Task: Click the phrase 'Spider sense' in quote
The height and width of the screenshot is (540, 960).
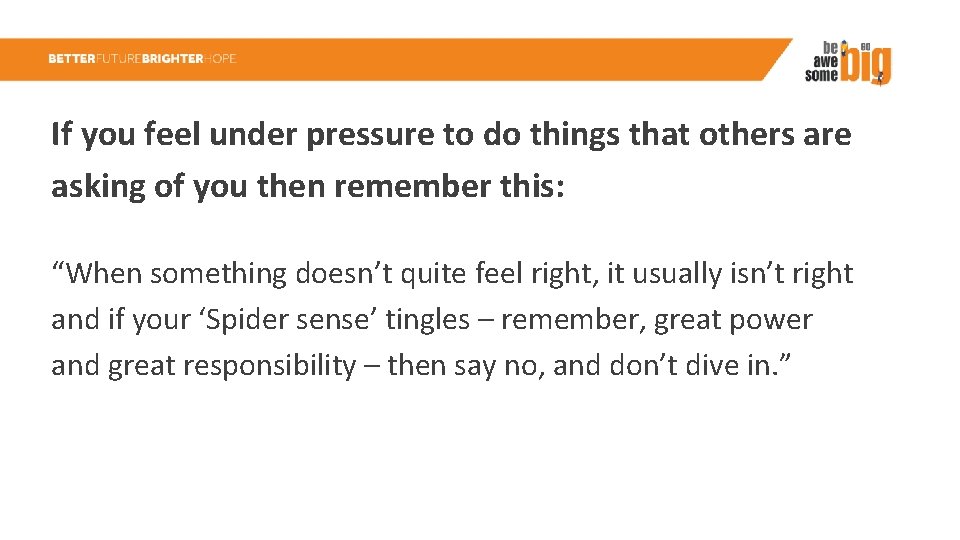Action: pyautogui.click(x=288, y=320)
